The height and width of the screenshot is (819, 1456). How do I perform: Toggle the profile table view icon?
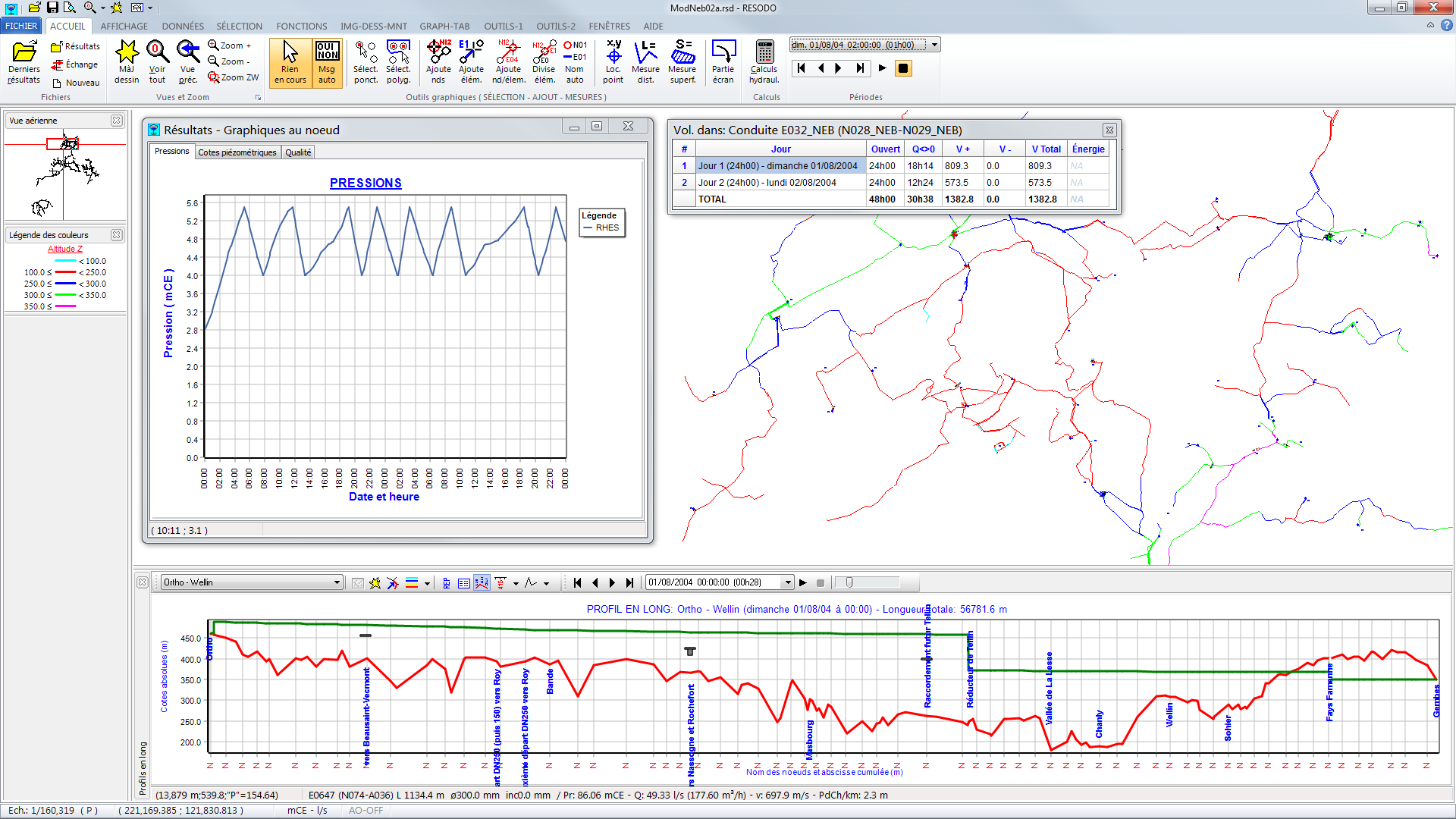coord(464,583)
